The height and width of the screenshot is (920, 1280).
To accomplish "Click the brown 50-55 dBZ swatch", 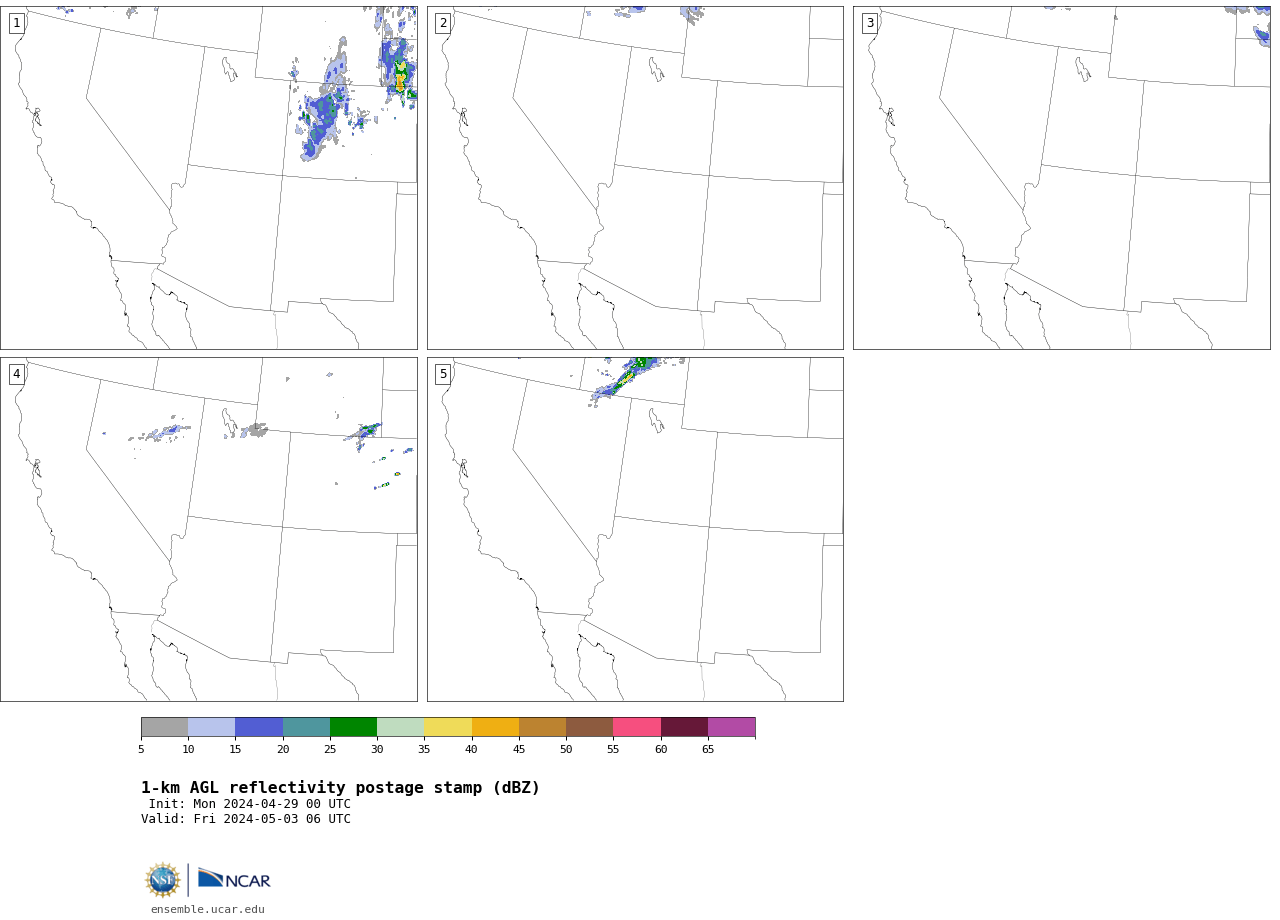I will pos(590,727).
